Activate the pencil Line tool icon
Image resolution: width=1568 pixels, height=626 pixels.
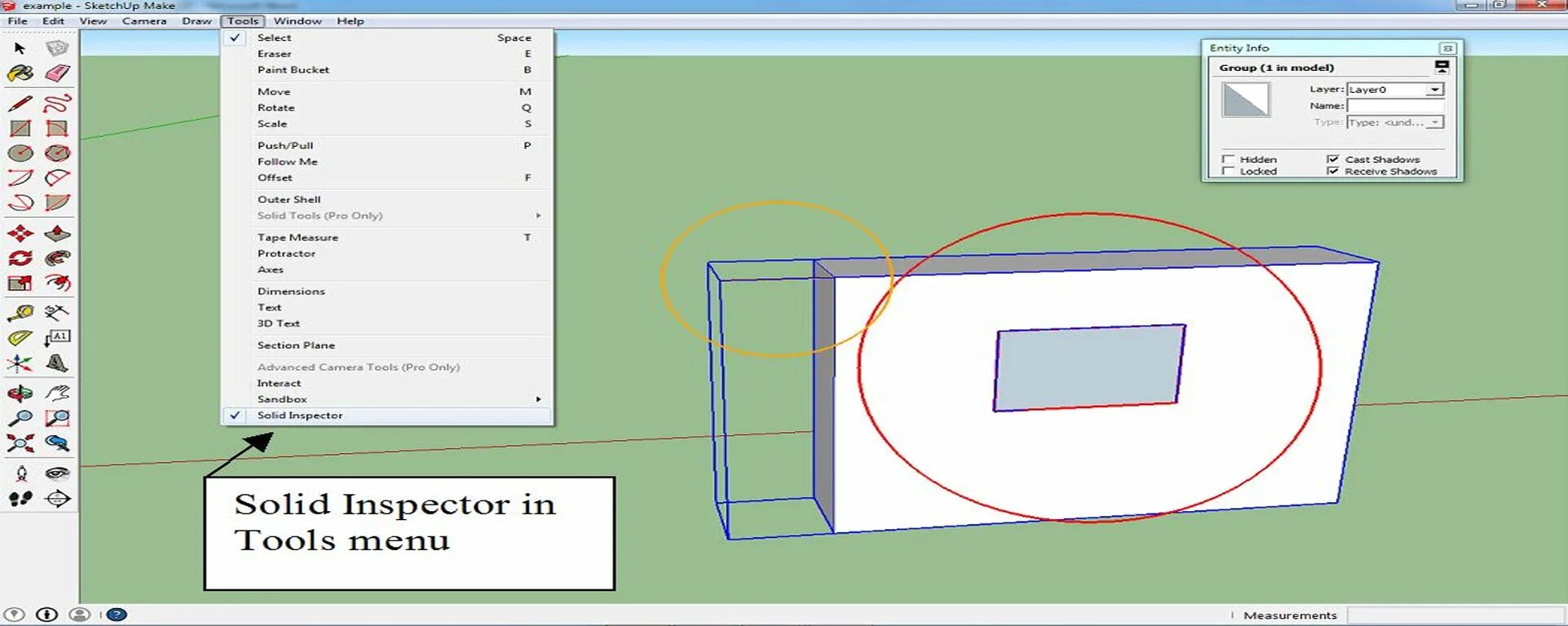20,104
